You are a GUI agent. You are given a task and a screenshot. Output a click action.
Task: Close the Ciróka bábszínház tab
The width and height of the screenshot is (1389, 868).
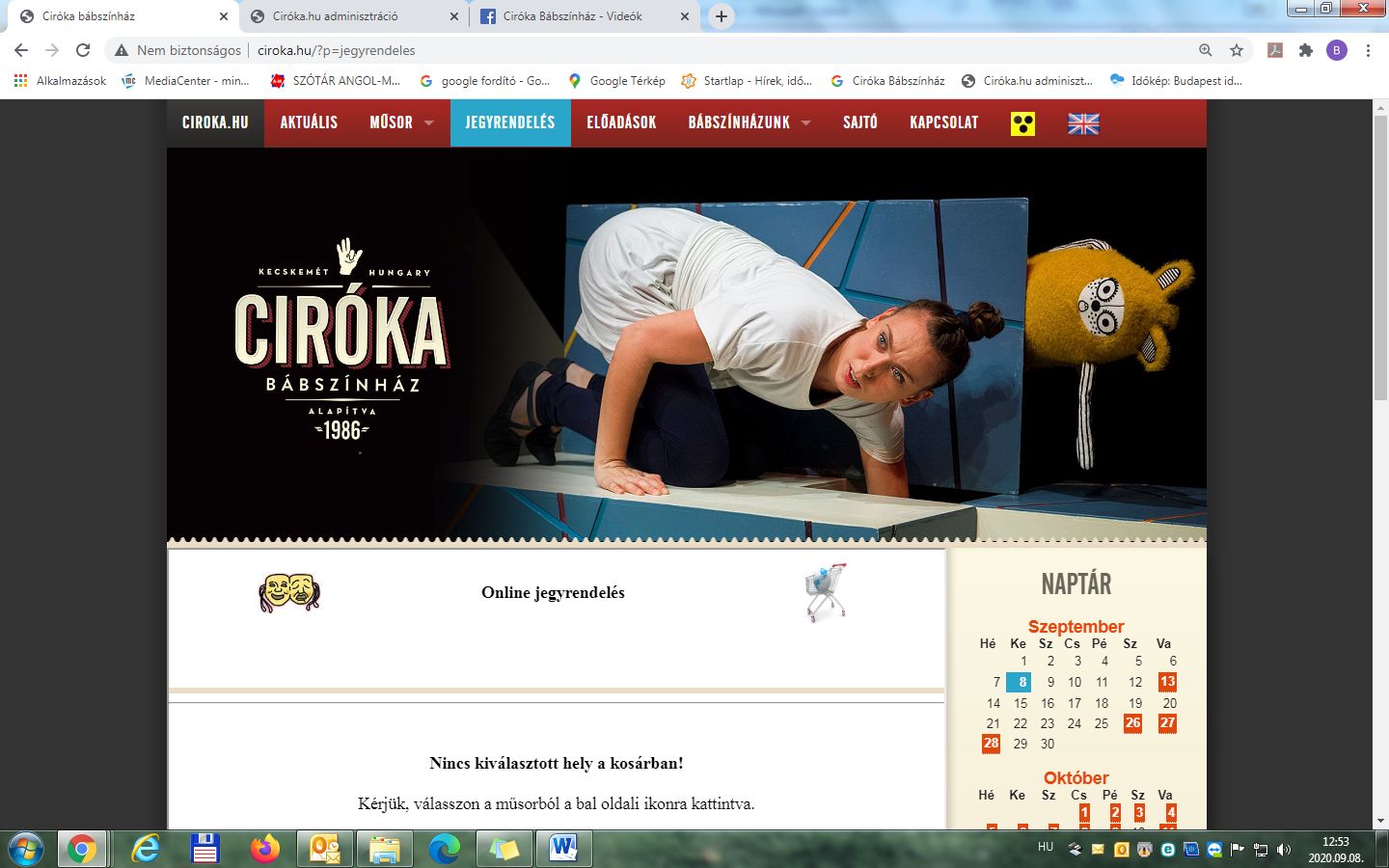pos(224,16)
